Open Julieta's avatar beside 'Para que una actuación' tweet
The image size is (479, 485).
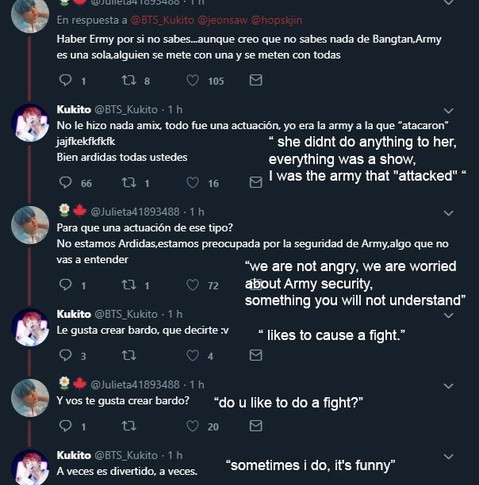pyautogui.click(x=30, y=225)
